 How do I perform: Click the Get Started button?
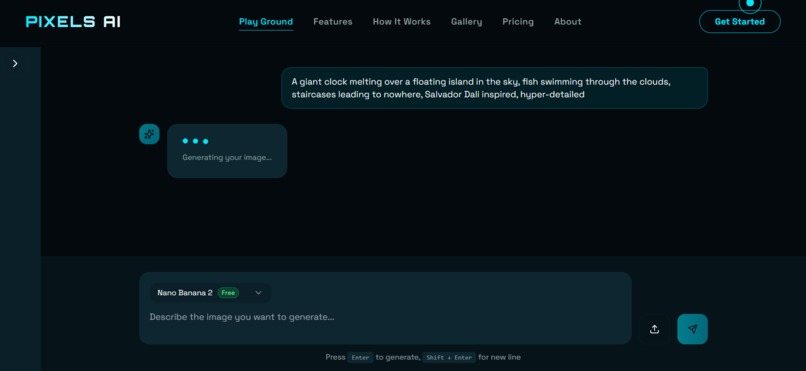(740, 22)
